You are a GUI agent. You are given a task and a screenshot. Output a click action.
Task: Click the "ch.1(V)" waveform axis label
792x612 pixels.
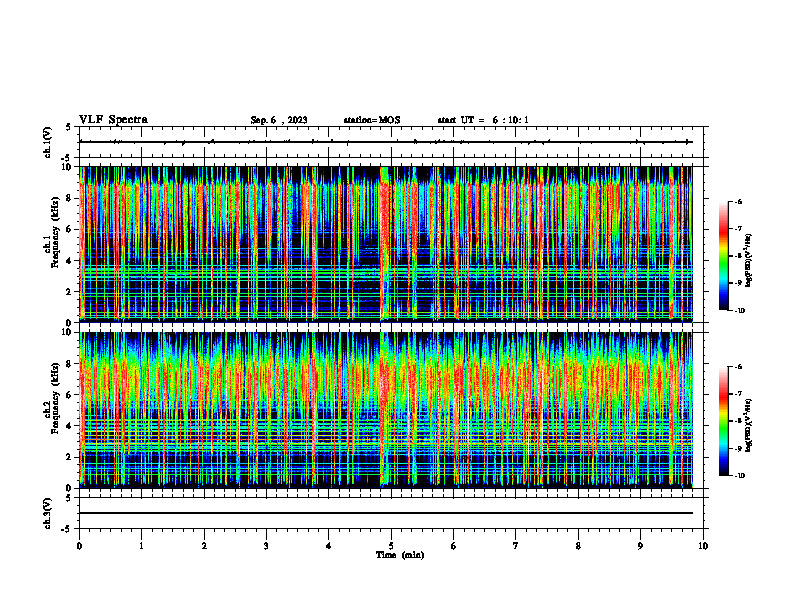[x=48, y=142]
